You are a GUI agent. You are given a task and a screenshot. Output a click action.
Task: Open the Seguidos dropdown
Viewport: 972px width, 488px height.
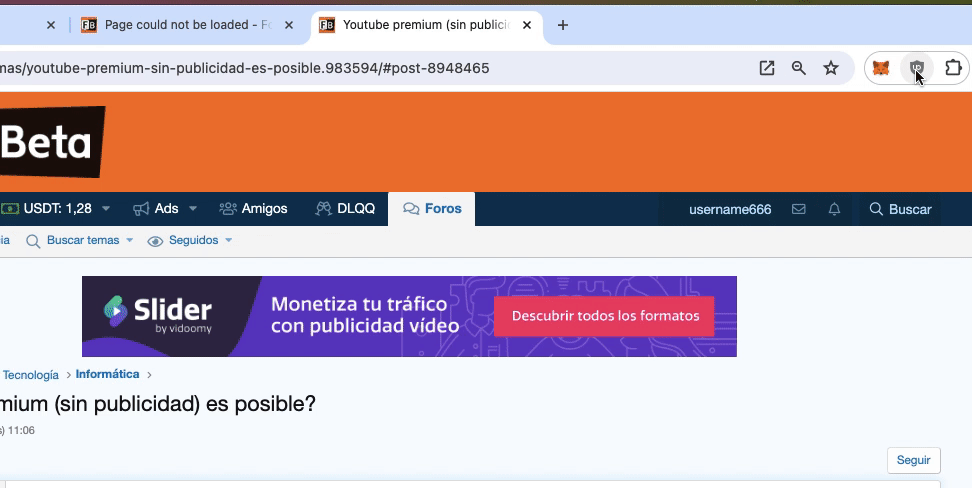point(190,241)
